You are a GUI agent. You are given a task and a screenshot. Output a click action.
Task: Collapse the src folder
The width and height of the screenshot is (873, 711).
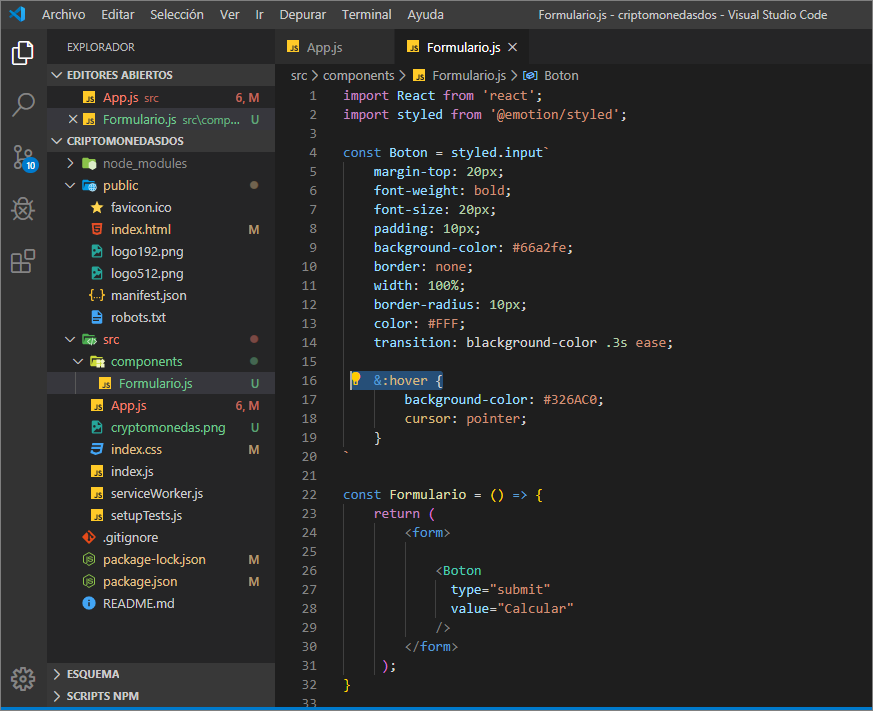[x=70, y=339]
